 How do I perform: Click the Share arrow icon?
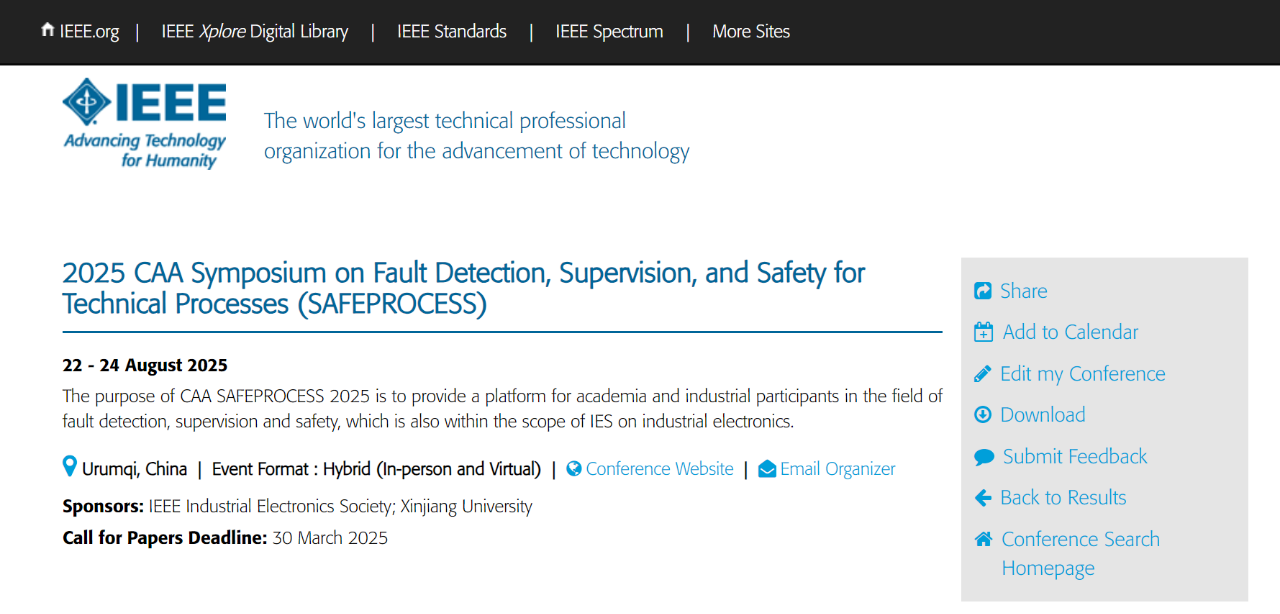click(x=982, y=291)
